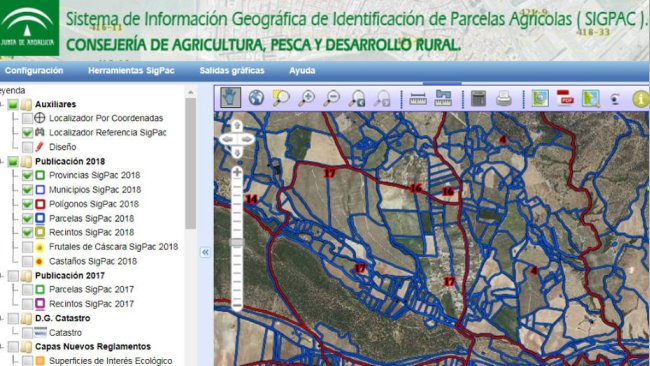
Task: Click the legend panel vertical scrollbar thumb
Action: point(190,164)
